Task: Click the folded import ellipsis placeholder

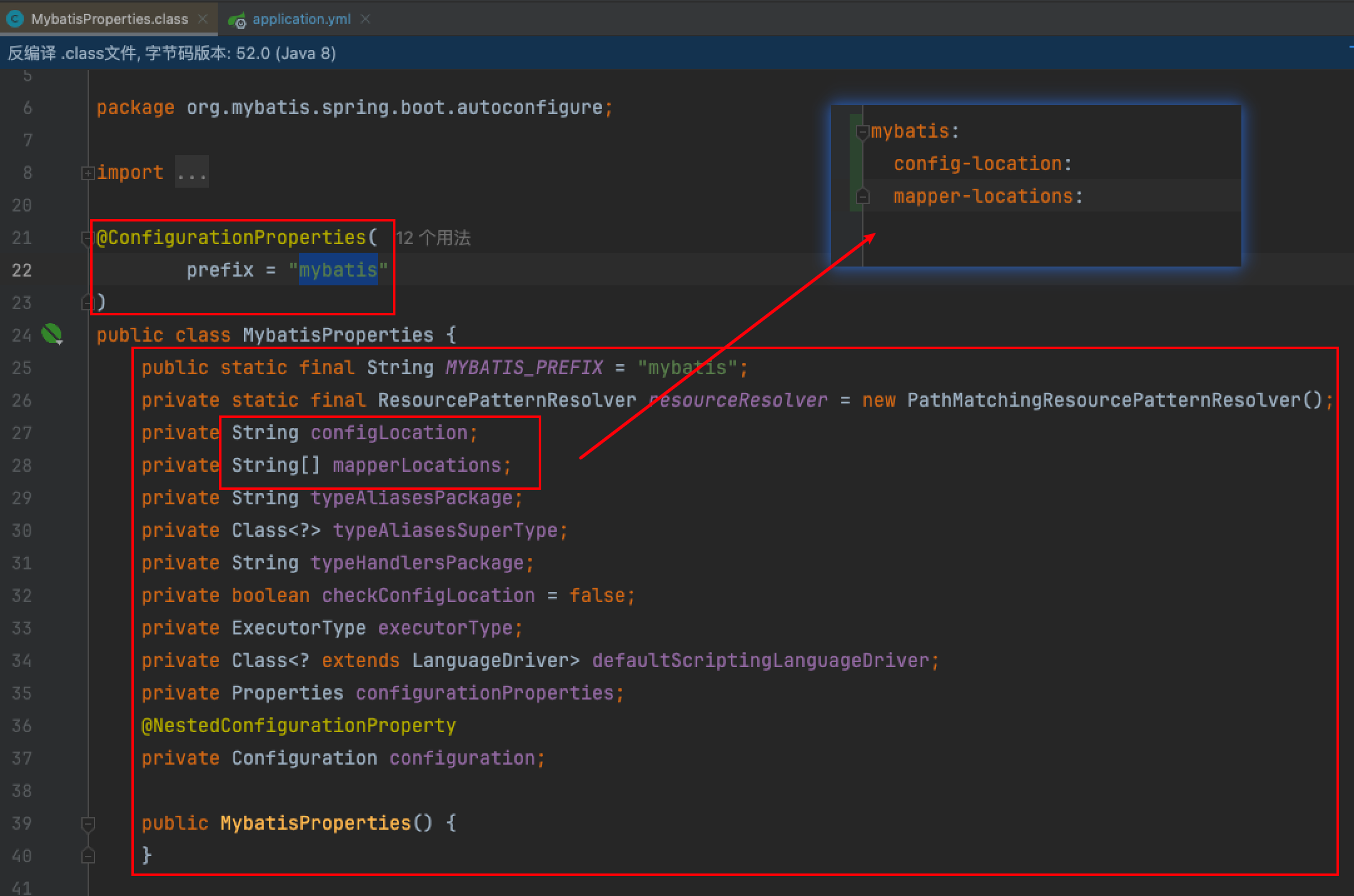Action: point(191,172)
